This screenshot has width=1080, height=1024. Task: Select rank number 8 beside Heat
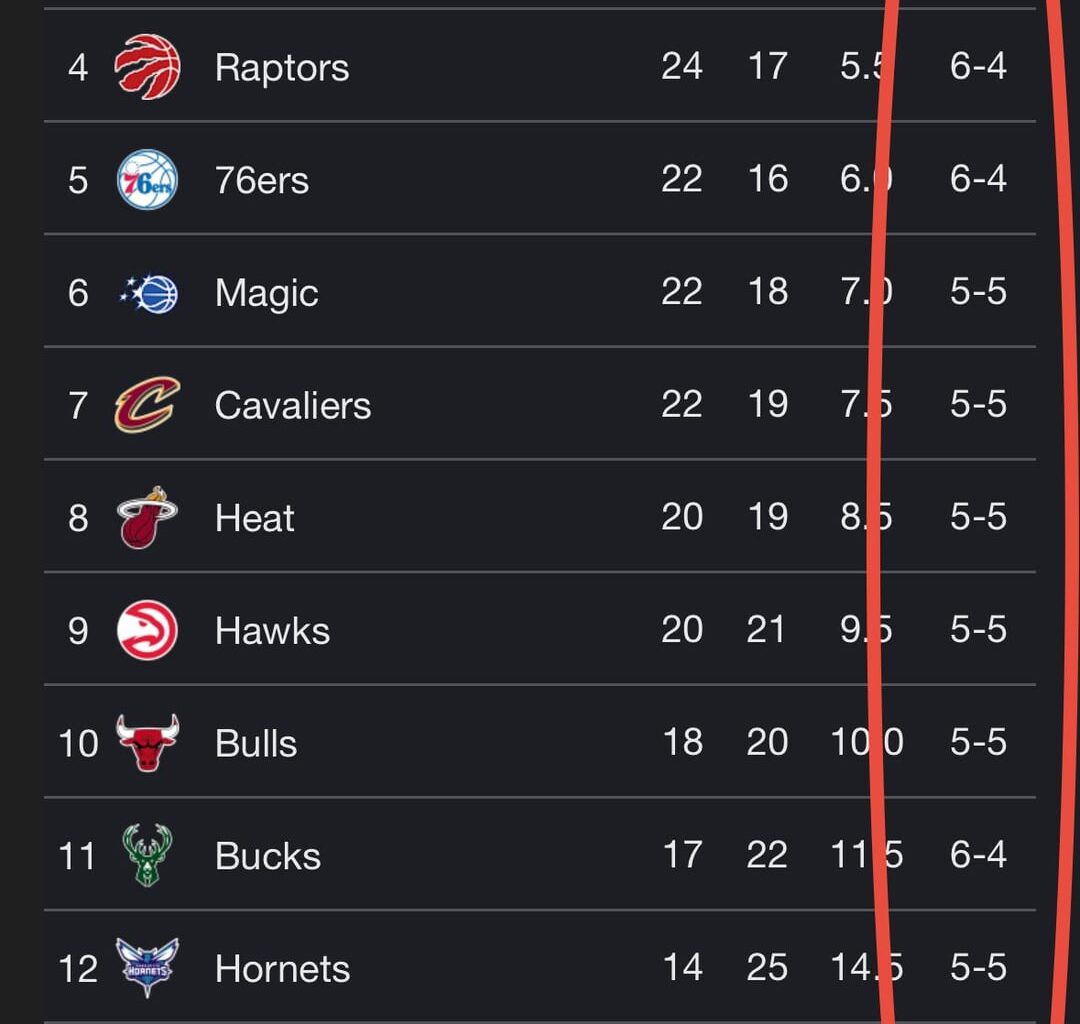click(77, 517)
